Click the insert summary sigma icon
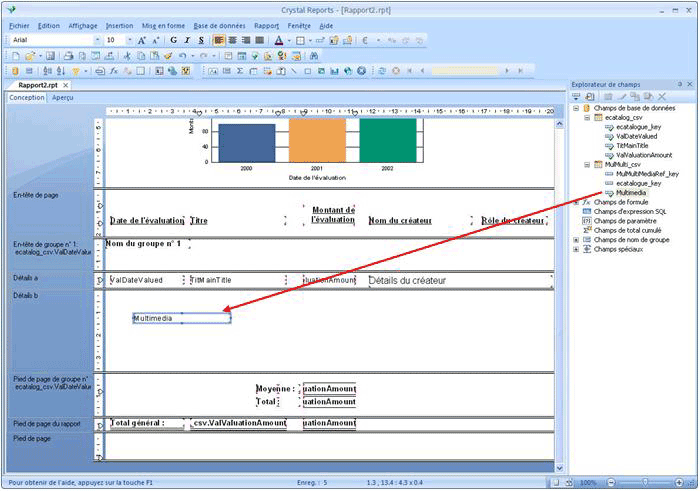The width and height of the screenshot is (700, 491). [x=240, y=71]
